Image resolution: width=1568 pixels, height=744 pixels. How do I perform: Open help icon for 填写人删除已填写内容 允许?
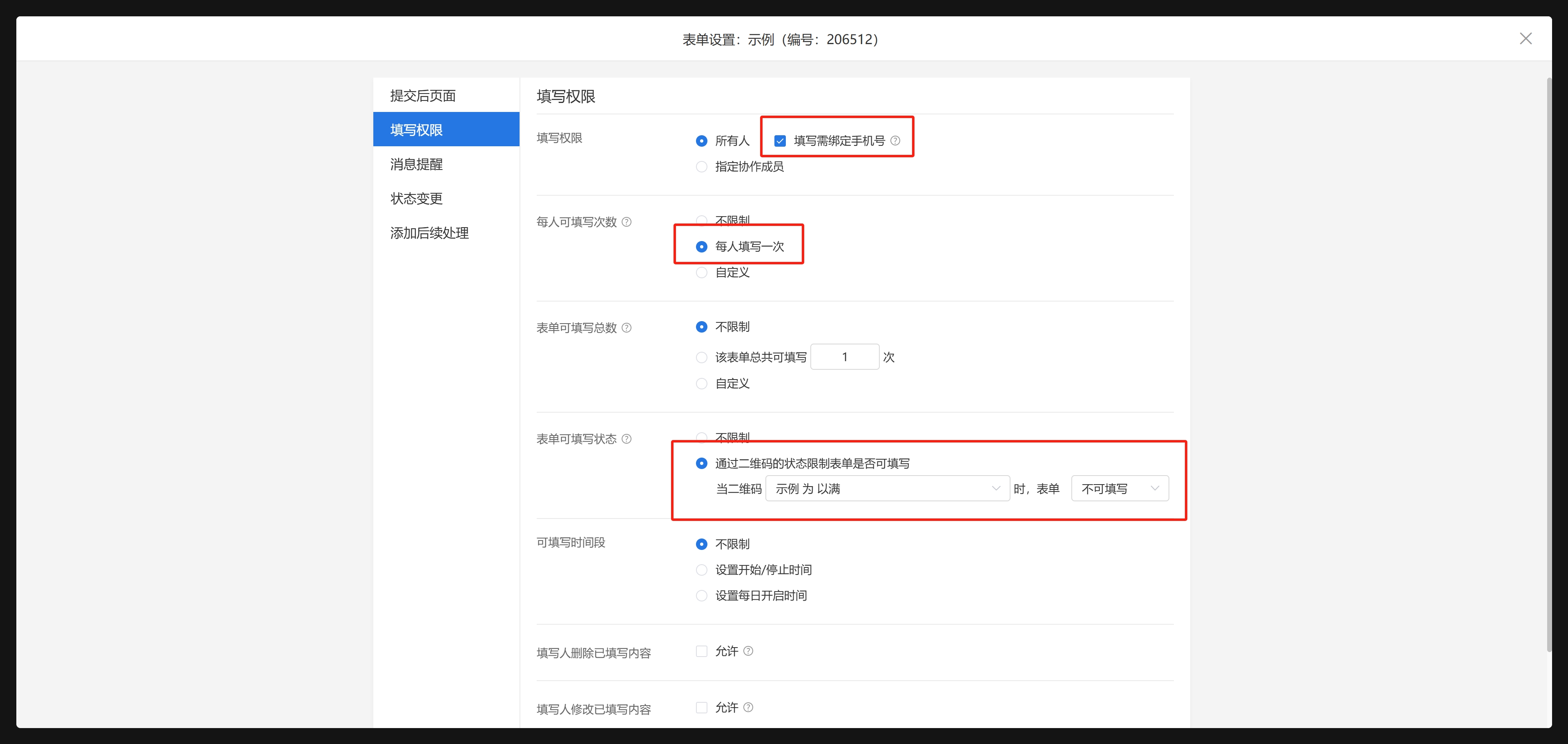(748, 651)
